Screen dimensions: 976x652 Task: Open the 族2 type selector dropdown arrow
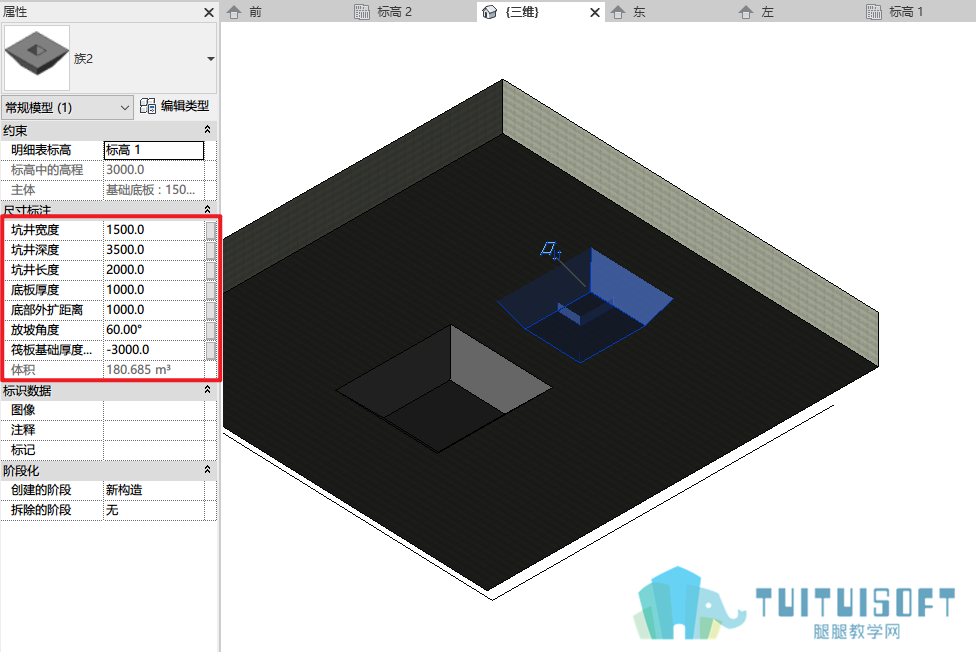210,59
